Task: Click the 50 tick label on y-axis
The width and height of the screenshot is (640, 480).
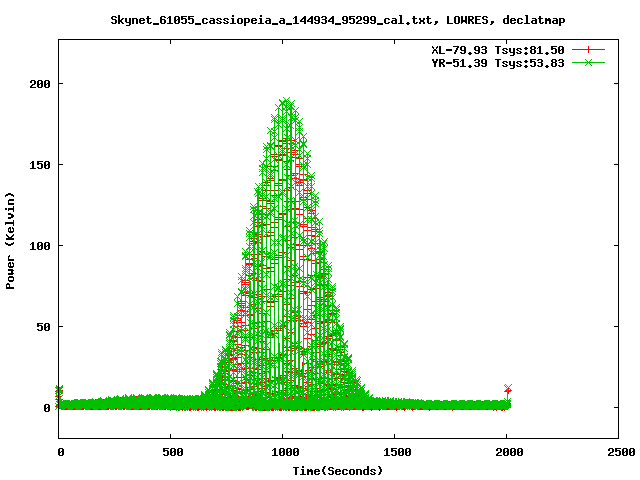Action: (43, 327)
